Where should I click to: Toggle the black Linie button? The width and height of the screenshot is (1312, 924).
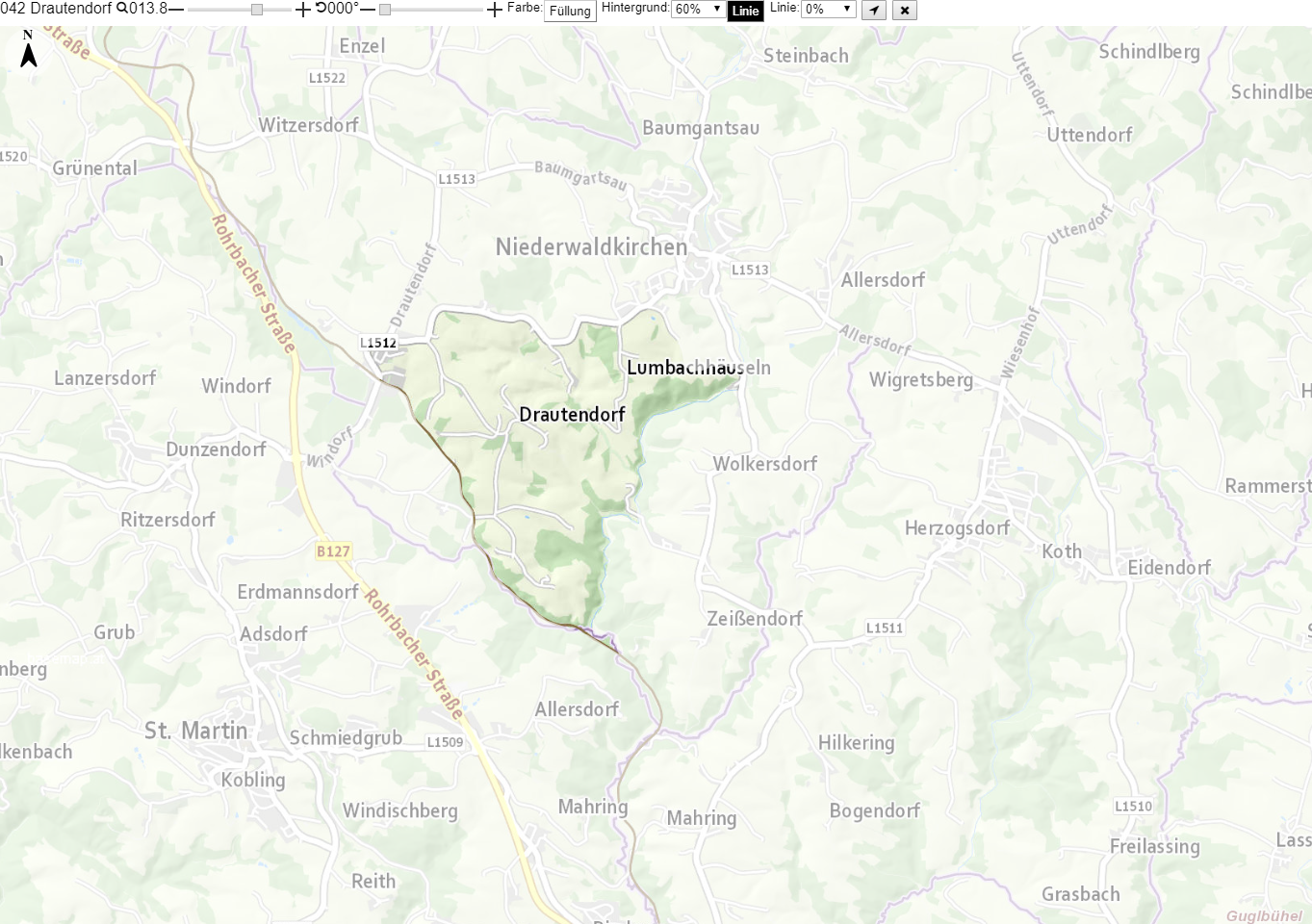[x=746, y=11]
